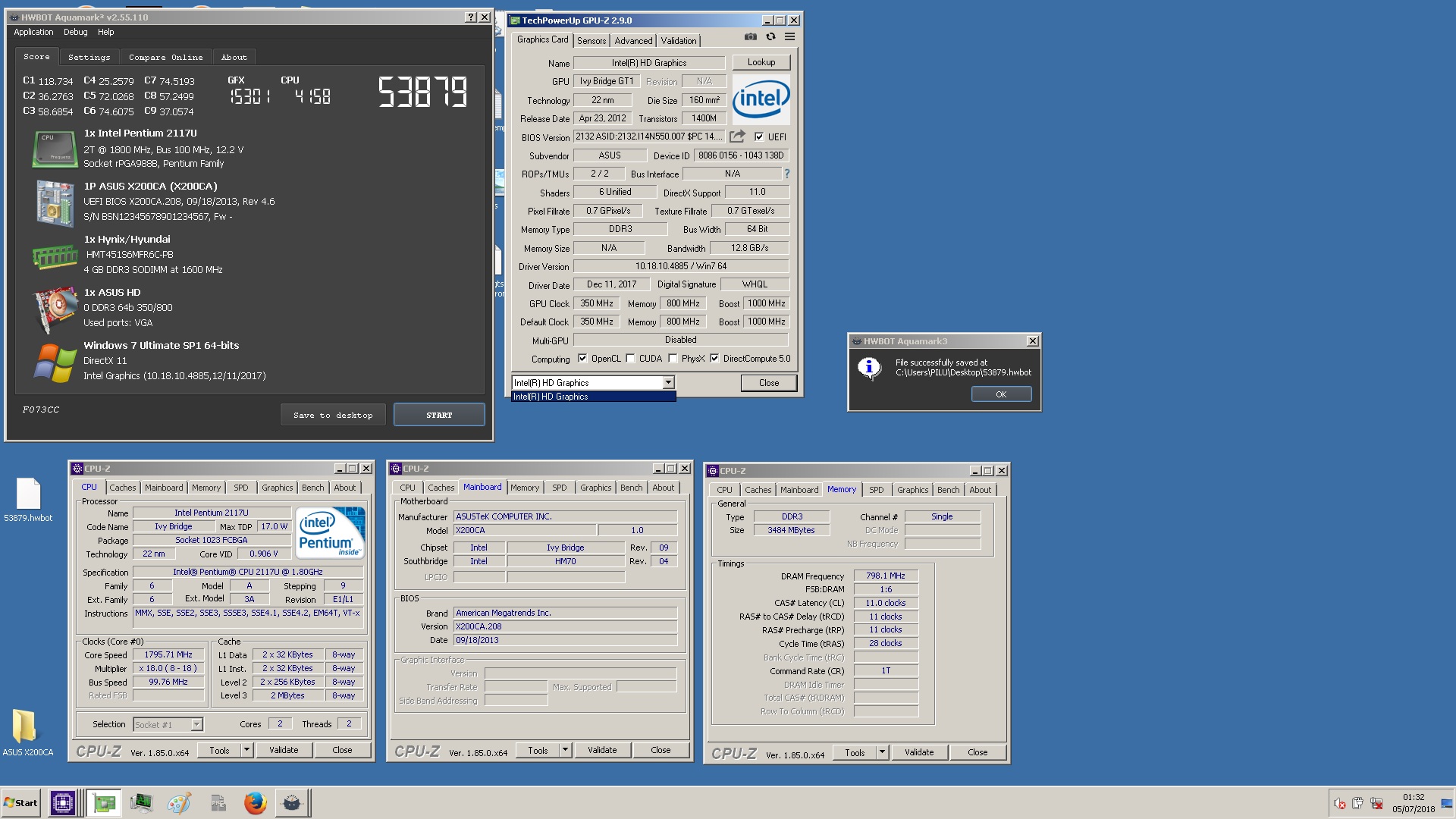This screenshot has height=819, width=1456.
Task: Click the DRAM Frequency value field
Action: (886, 576)
